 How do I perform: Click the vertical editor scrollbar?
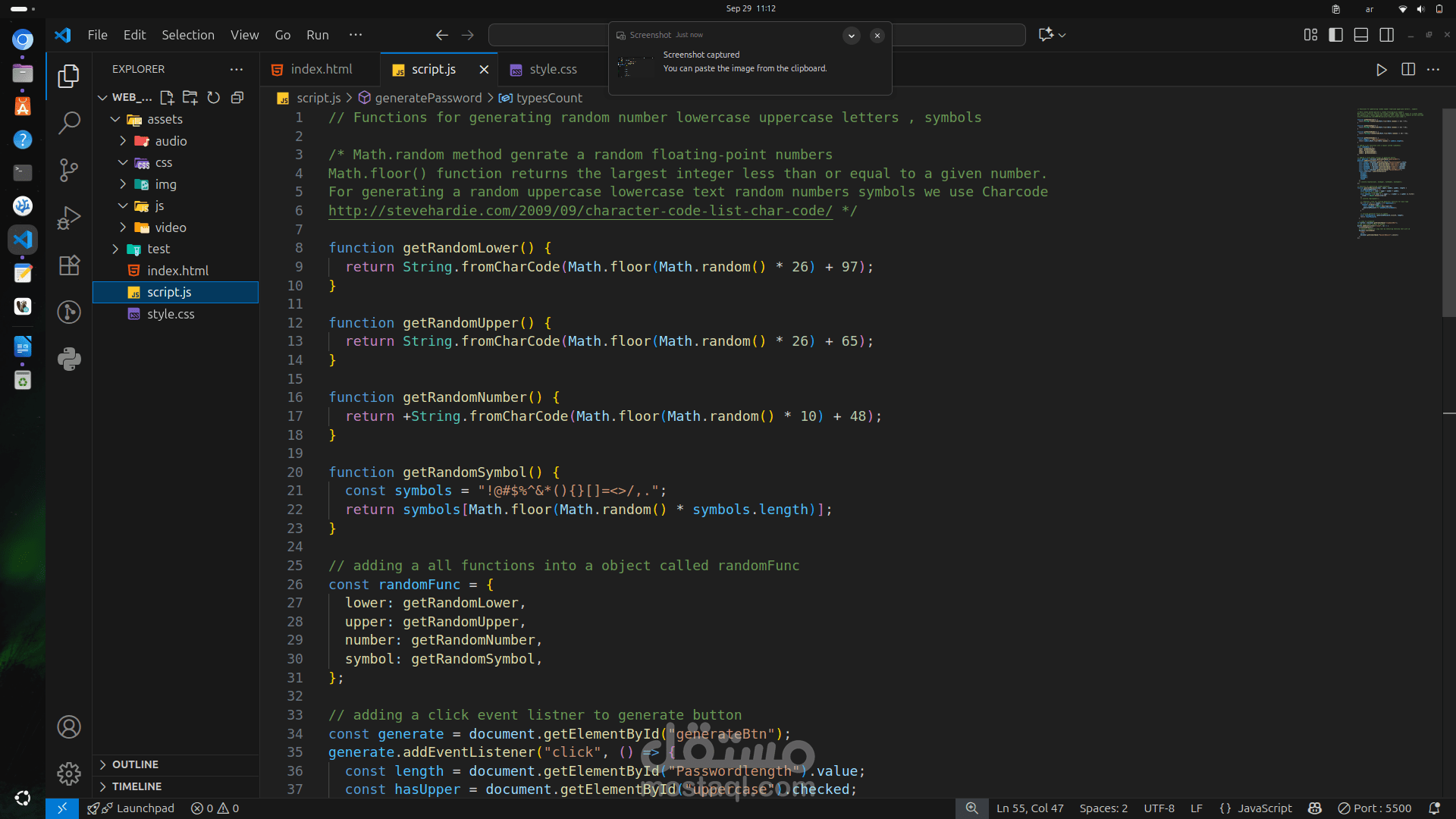tap(1448, 212)
